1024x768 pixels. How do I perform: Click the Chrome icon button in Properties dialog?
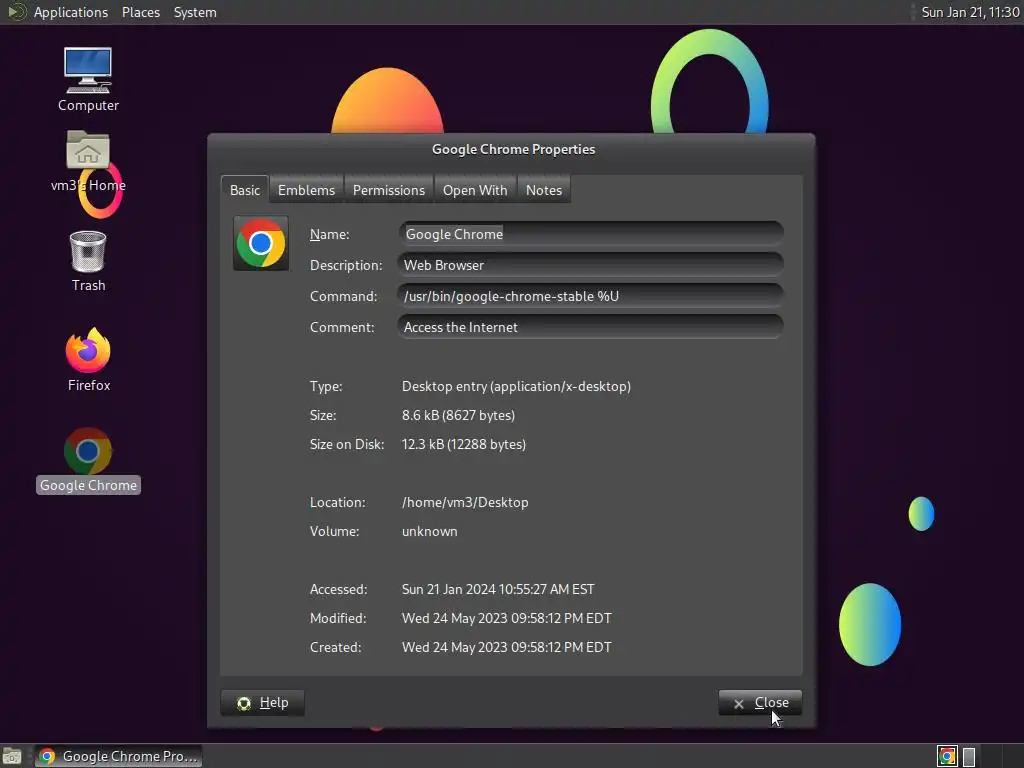pos(261,244)
